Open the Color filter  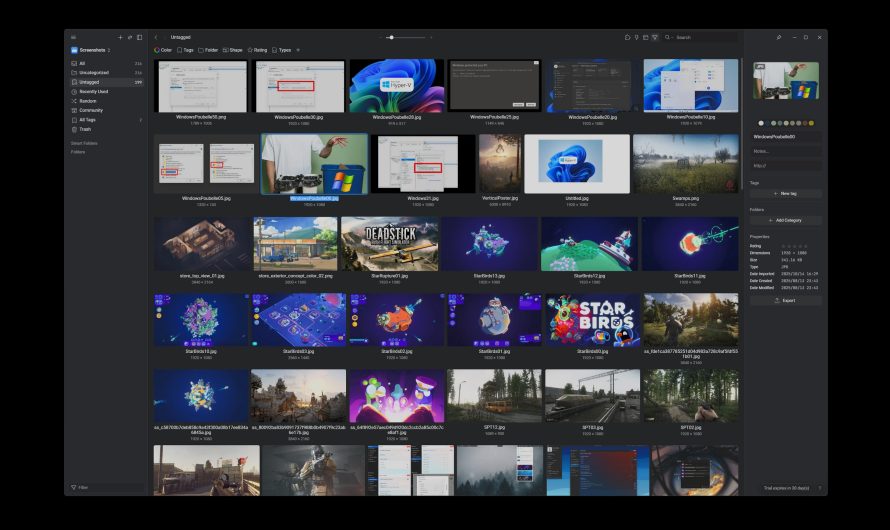pos(163,50)
